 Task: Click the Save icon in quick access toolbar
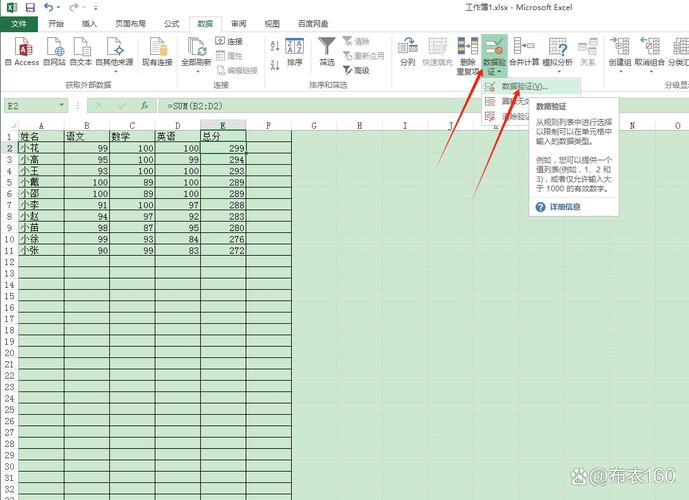coord(30,7)
